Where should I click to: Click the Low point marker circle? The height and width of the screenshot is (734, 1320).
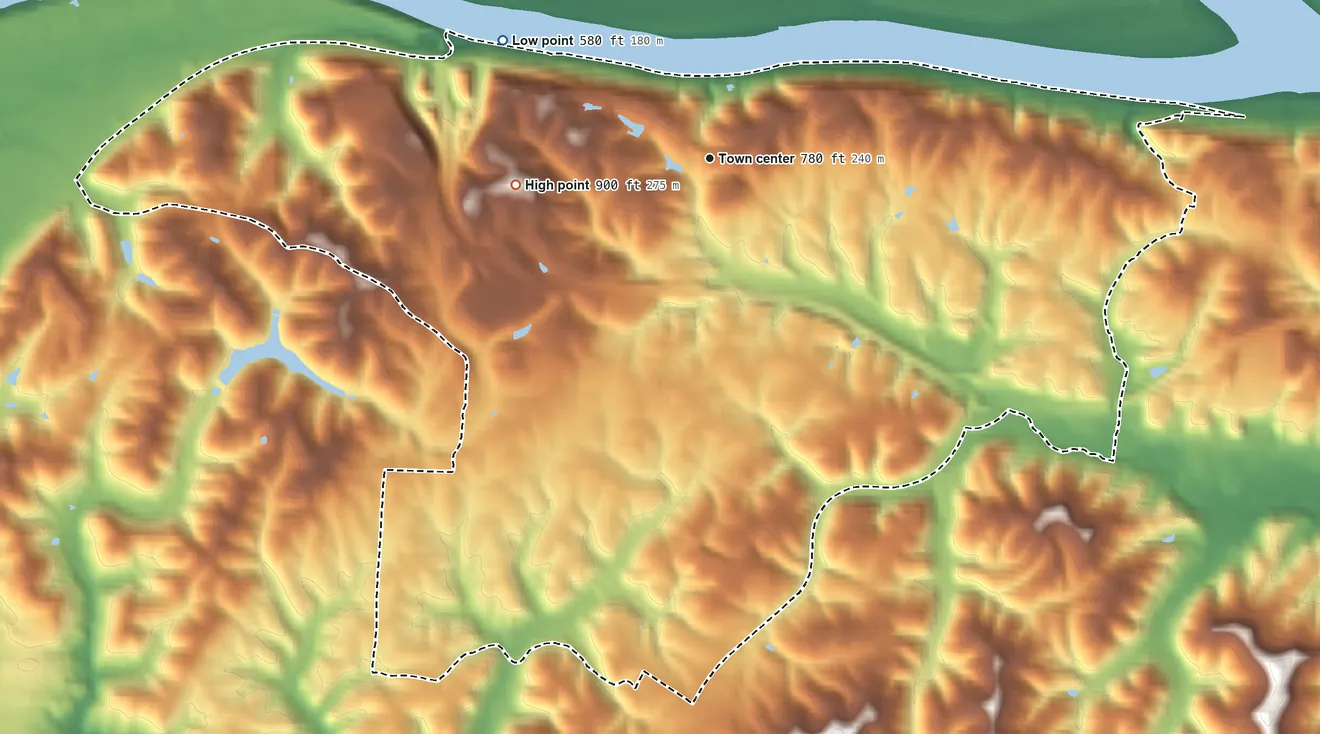502,40
